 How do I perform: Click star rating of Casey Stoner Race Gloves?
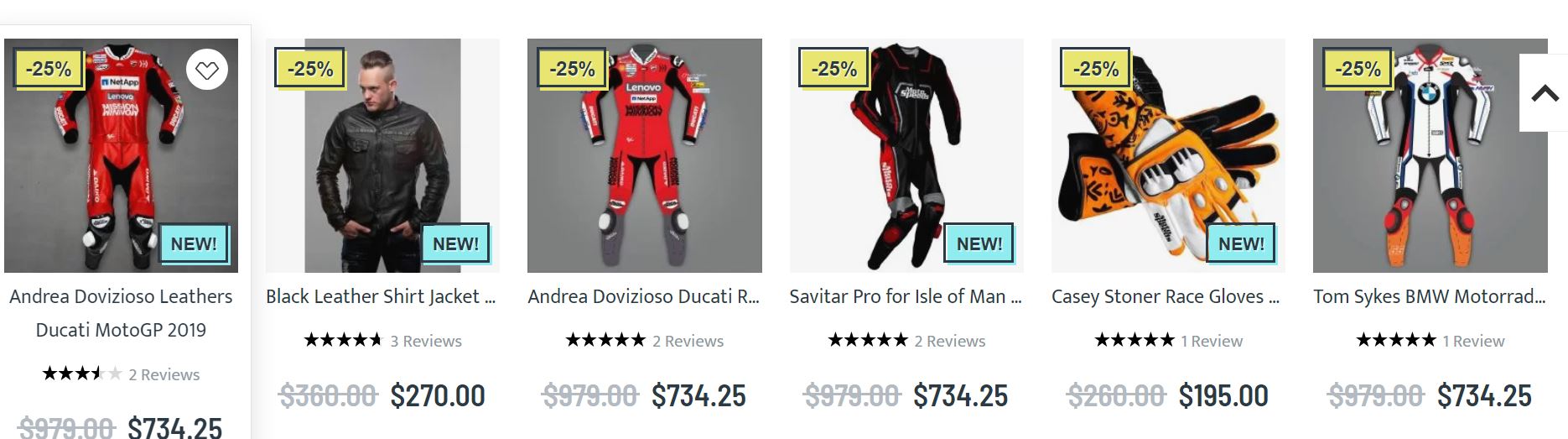click(1134, 341)
